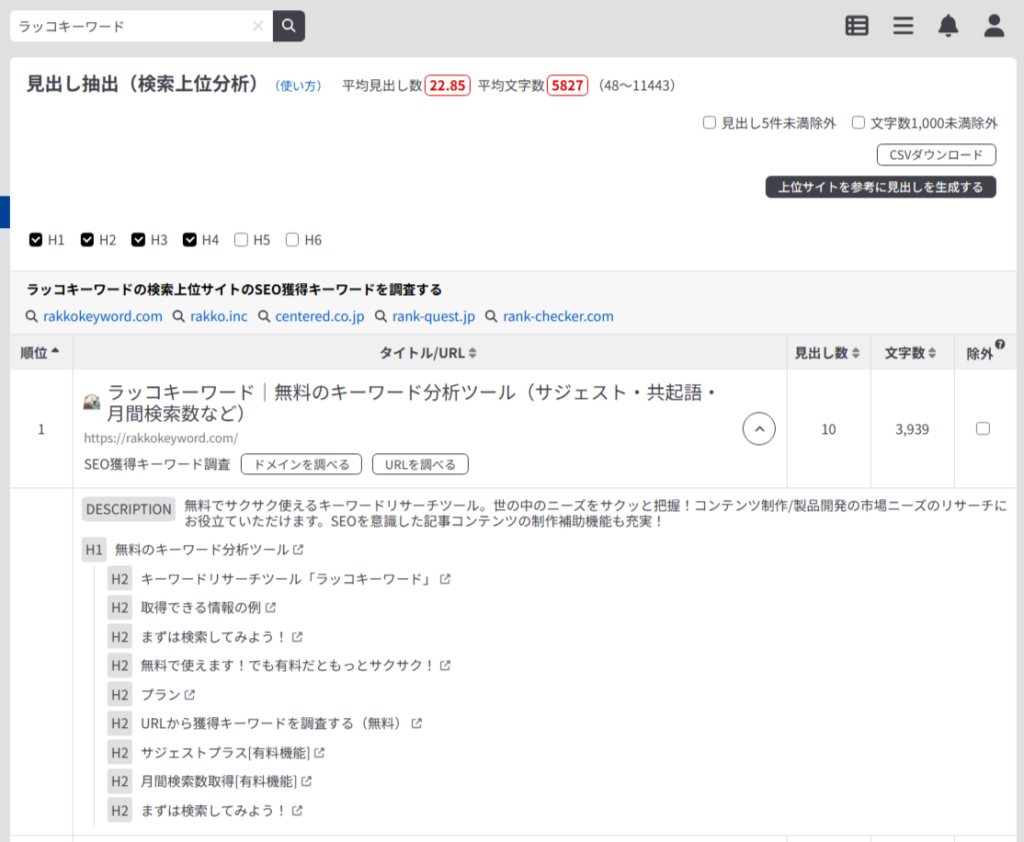This screenshot has width=1024, height=842.
Task: Tick the exclude checkbox for rank 1 row
Action: pos(983,429)
